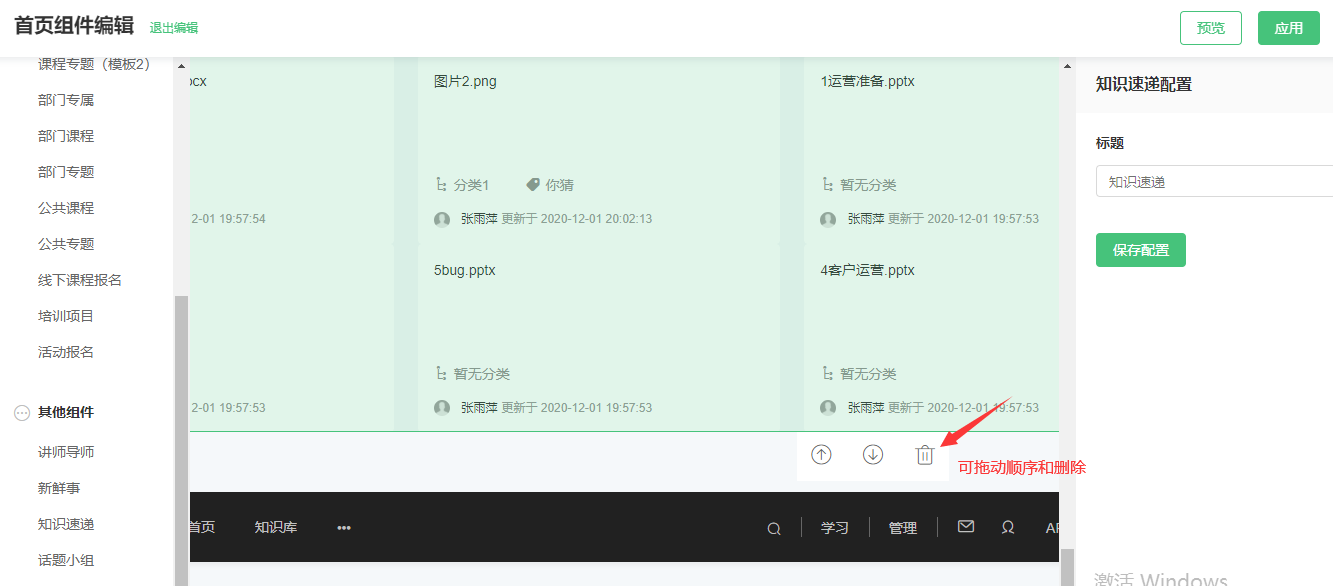The height and width of the screenshot is (586, 1333).
Task: Delete the component with trash icon
Action: point(925,455)
